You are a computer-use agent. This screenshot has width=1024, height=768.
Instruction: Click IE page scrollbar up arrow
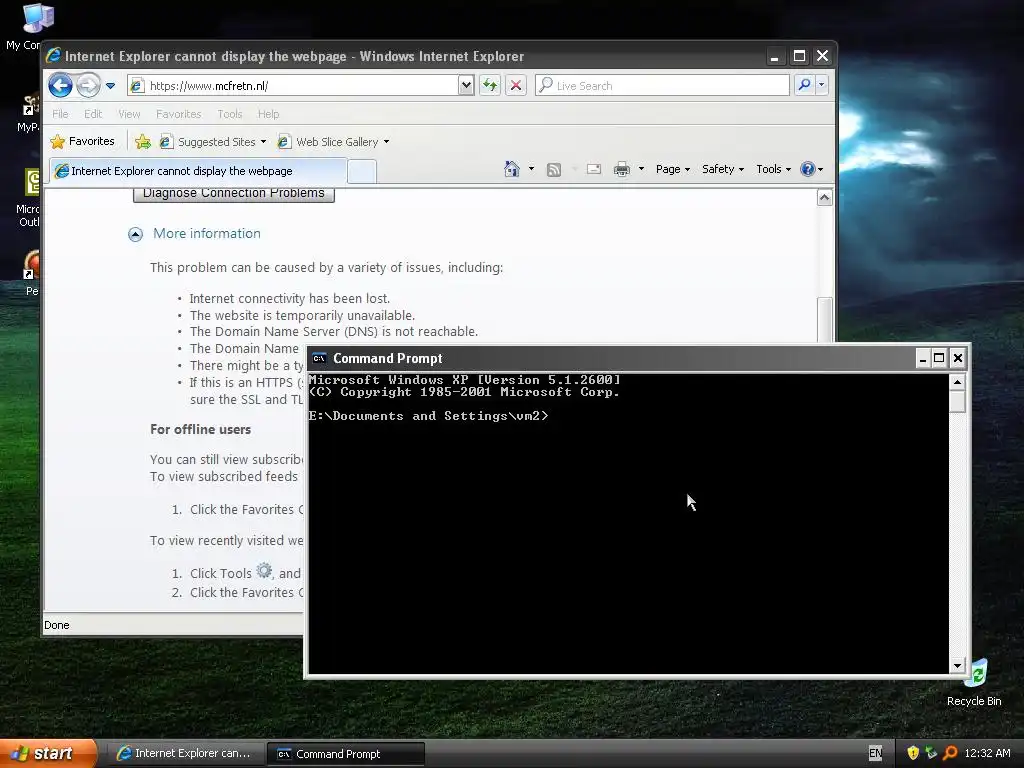(825, 198)
